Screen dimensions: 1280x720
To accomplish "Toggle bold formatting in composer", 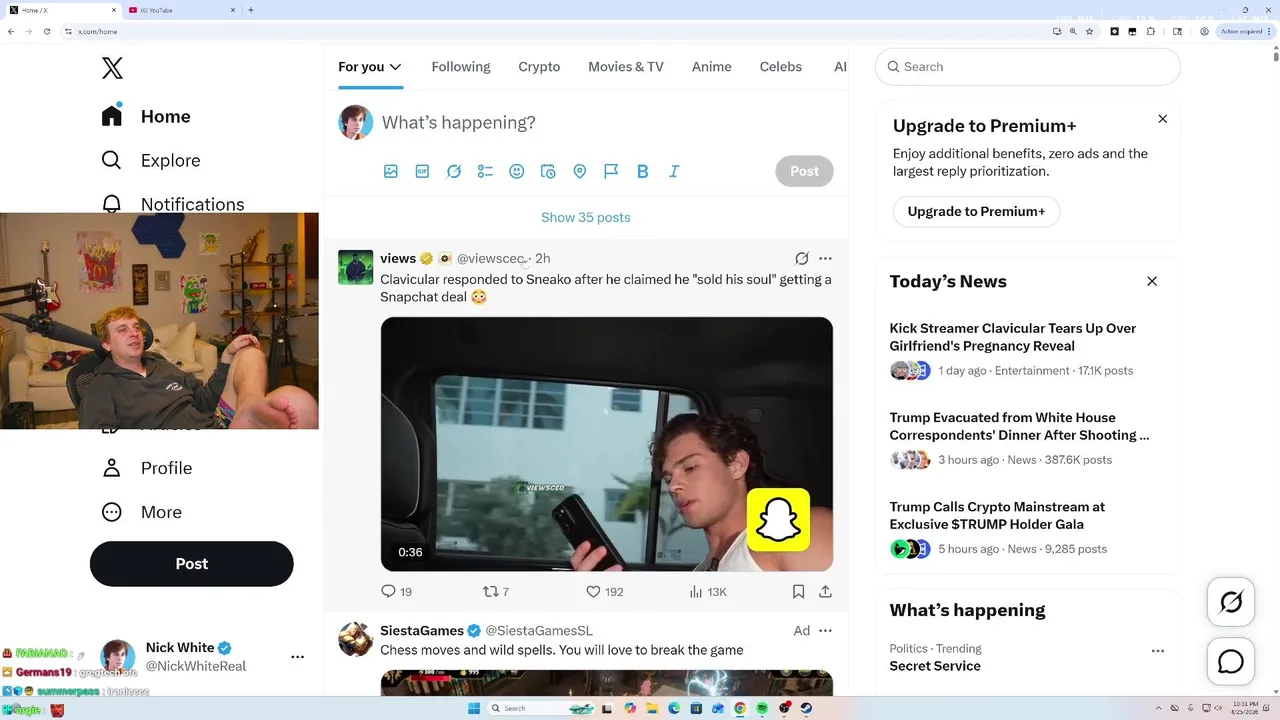I will point(643,171).
